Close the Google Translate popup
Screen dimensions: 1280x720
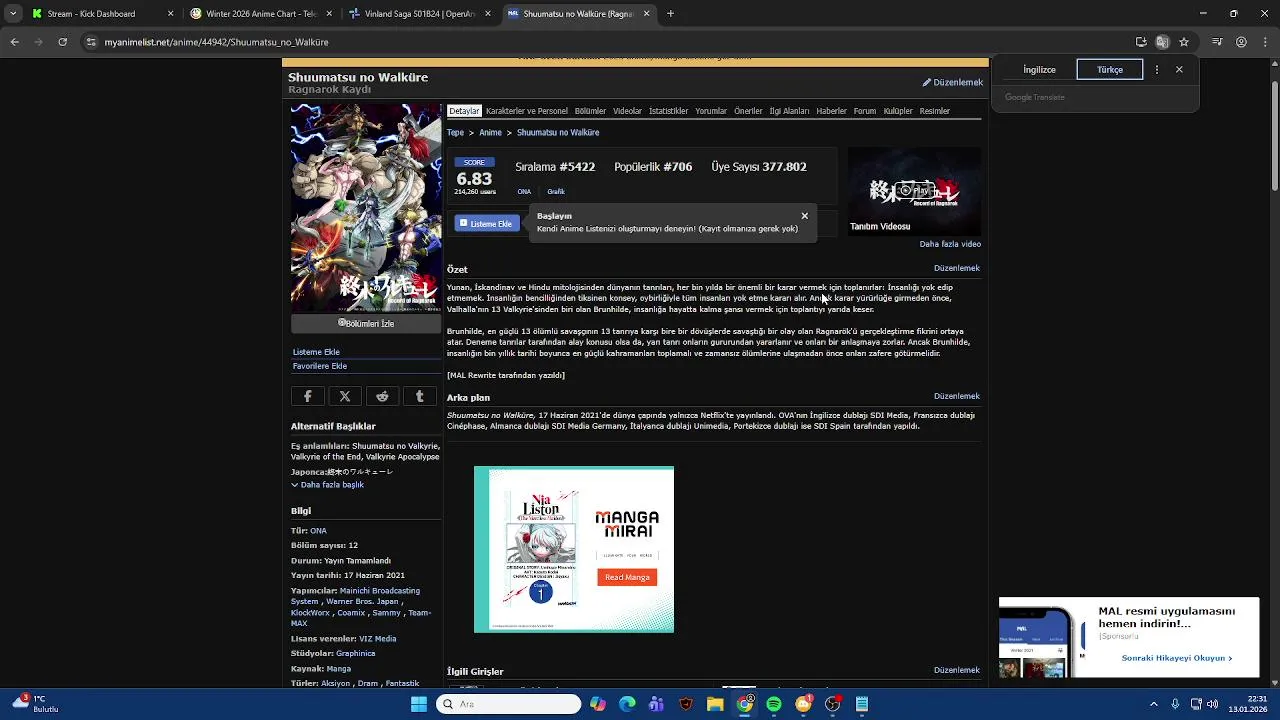[1179, 70]
